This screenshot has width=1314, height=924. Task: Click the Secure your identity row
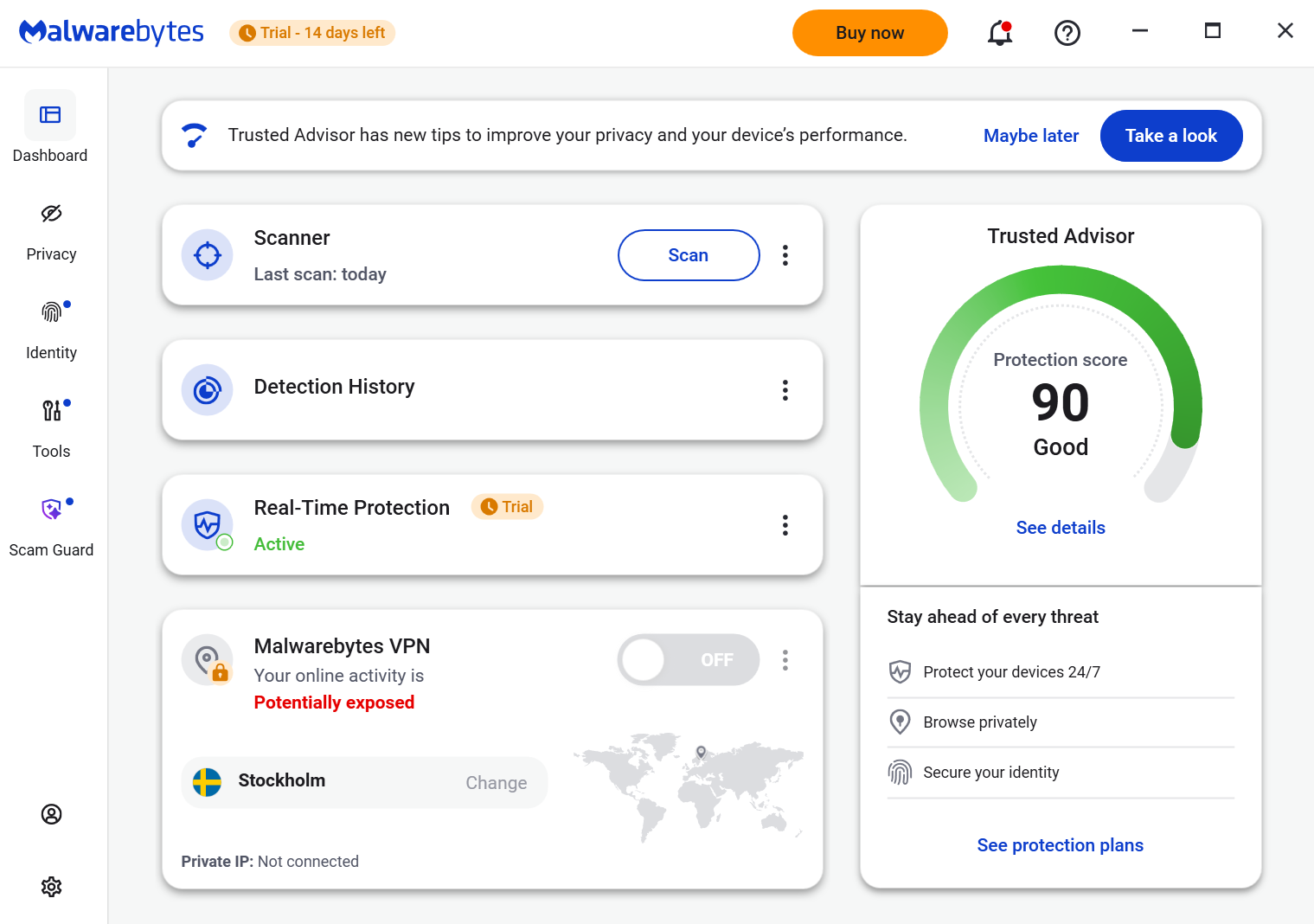pos(1061,773)
